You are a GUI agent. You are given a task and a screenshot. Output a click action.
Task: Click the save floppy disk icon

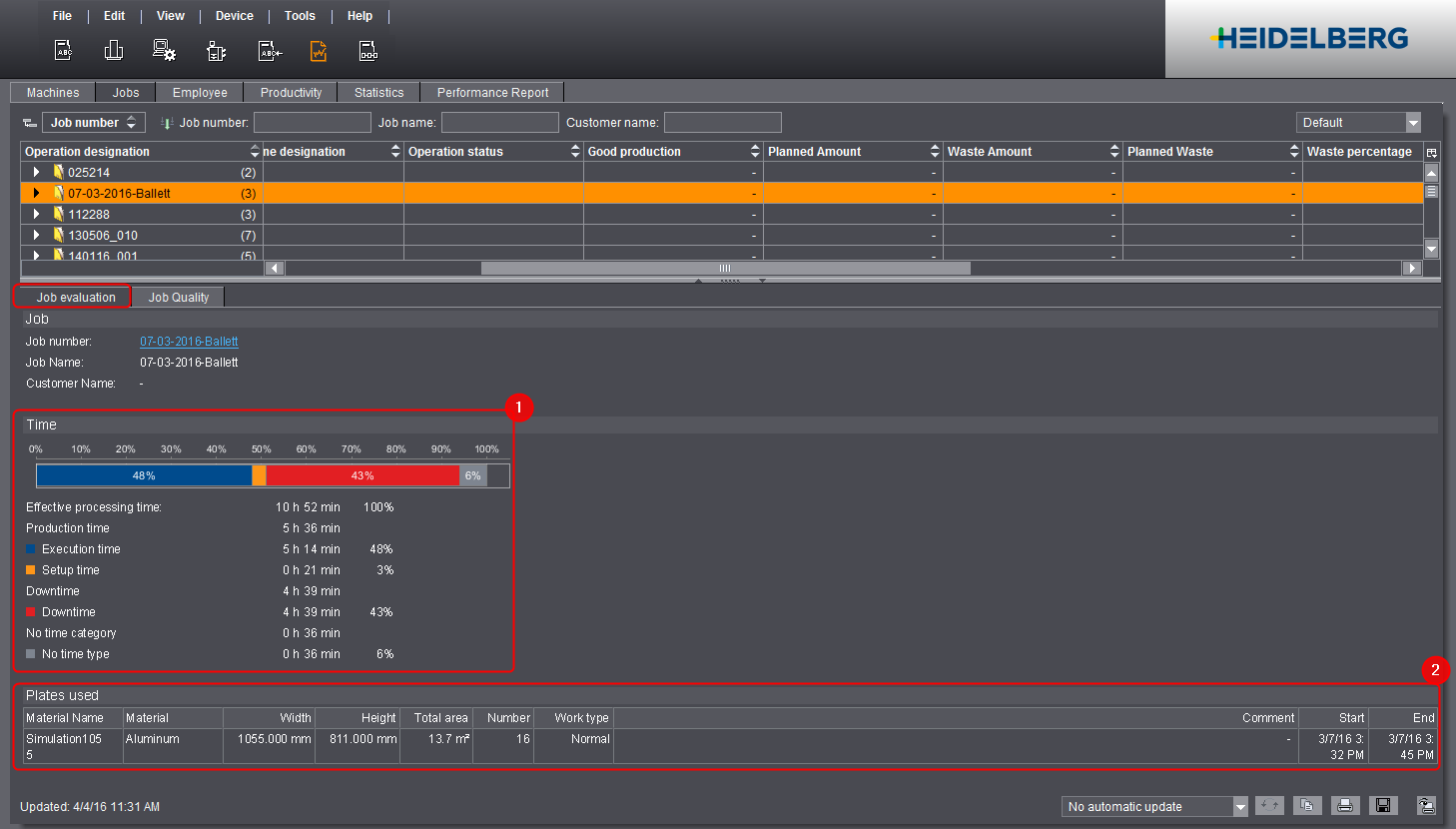[1382, 806]
